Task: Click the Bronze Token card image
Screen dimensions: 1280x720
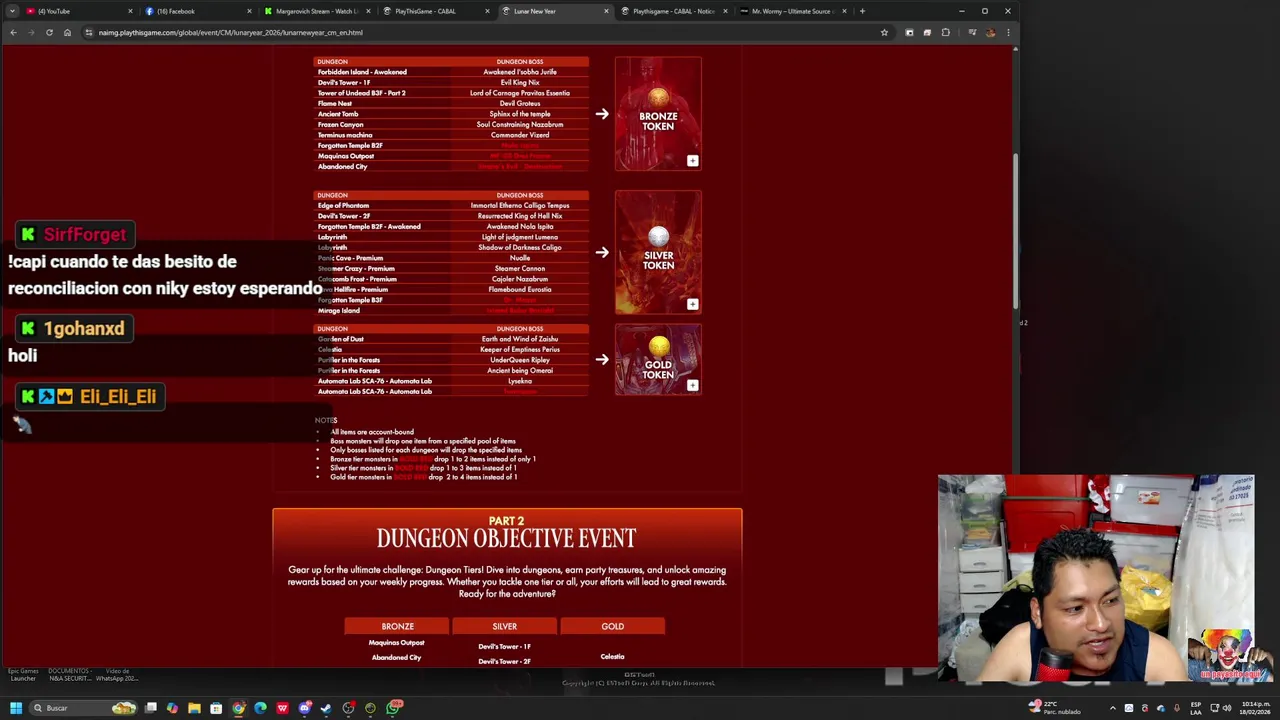Action: click(x=658, y=113)
